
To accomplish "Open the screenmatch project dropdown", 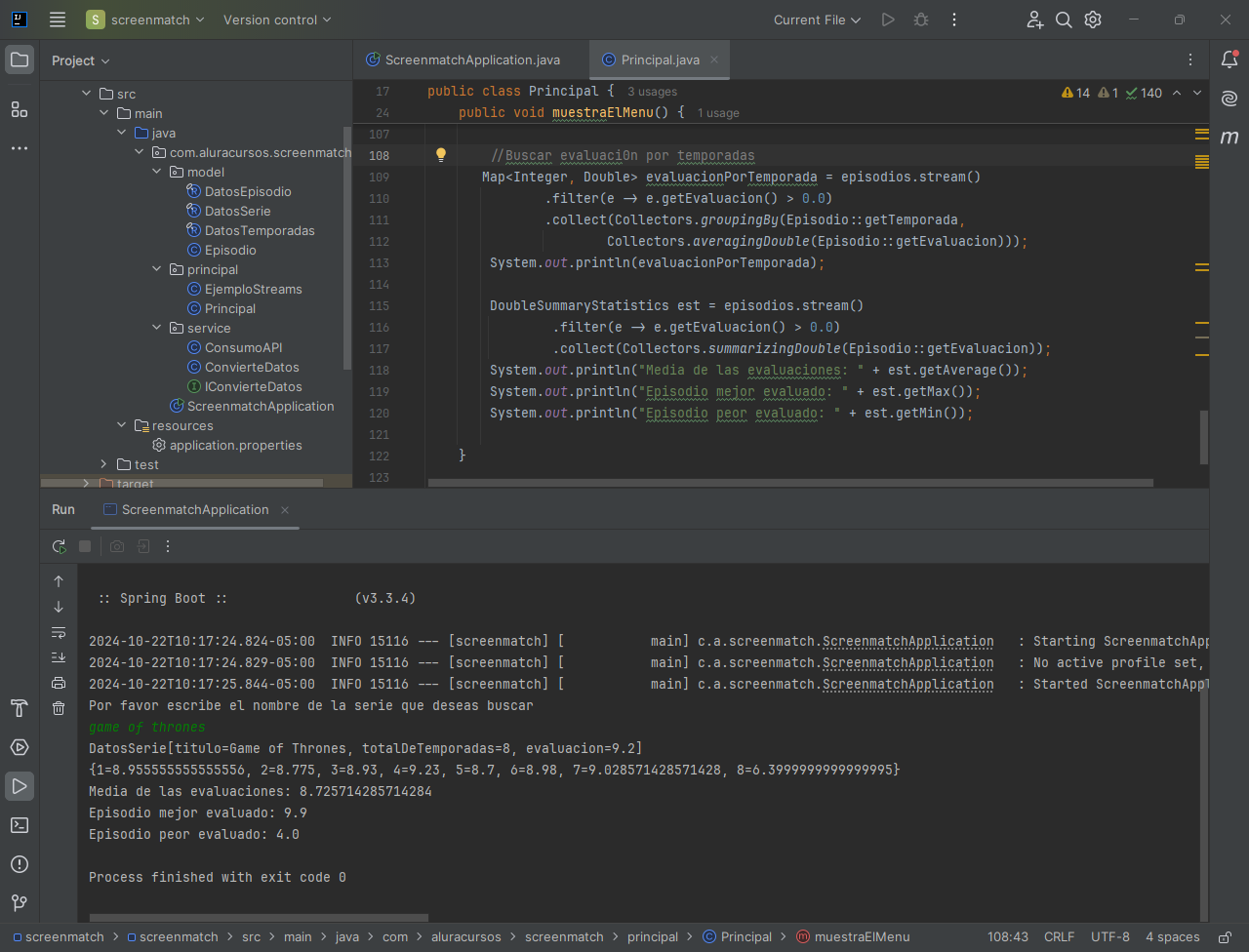I will [x=146, y=20].
